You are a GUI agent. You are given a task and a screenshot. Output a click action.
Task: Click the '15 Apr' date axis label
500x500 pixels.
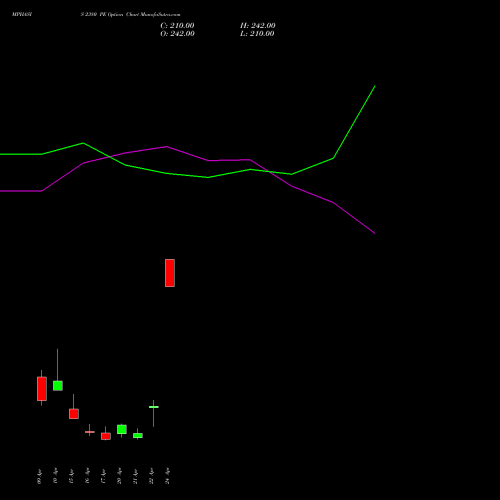[x=72, y=476]
